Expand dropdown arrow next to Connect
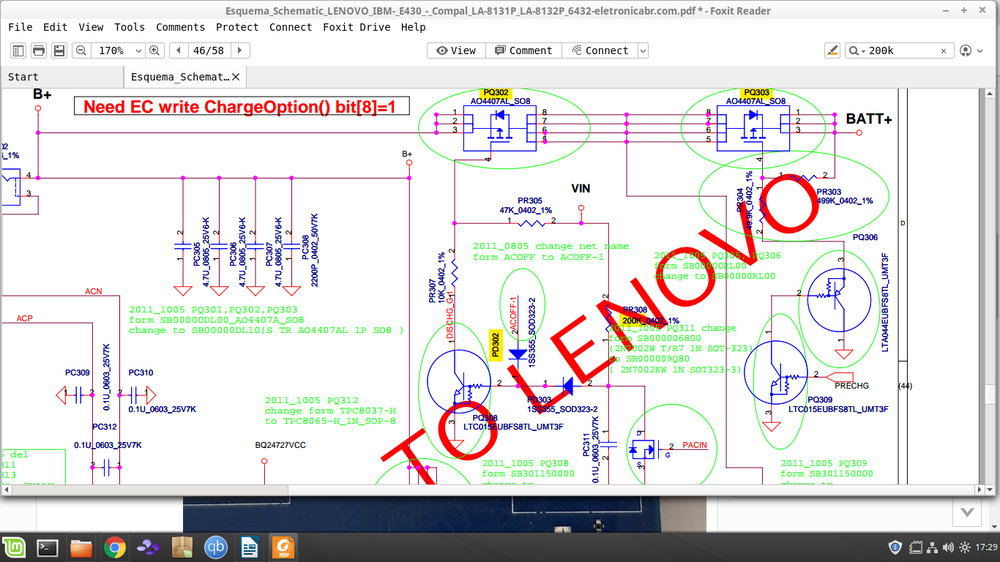The height and width of the screenshot is (562, 1000). tap(643, 50)
